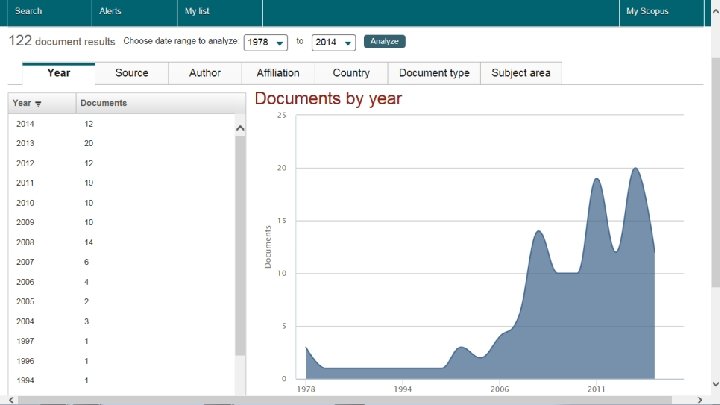Select the Country tab

(x=351, y=73)
